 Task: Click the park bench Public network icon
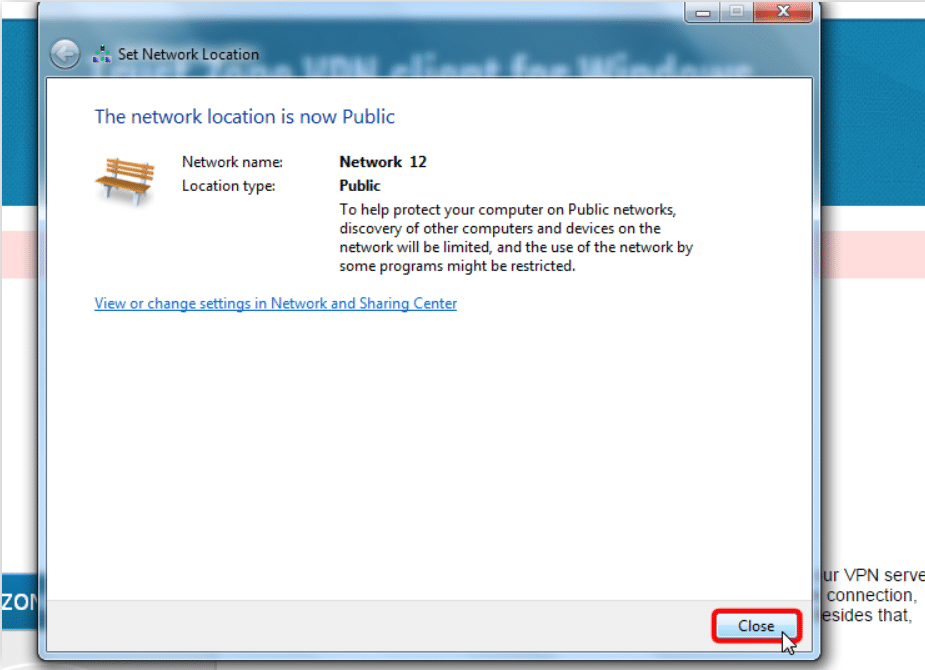click(125, 182)
